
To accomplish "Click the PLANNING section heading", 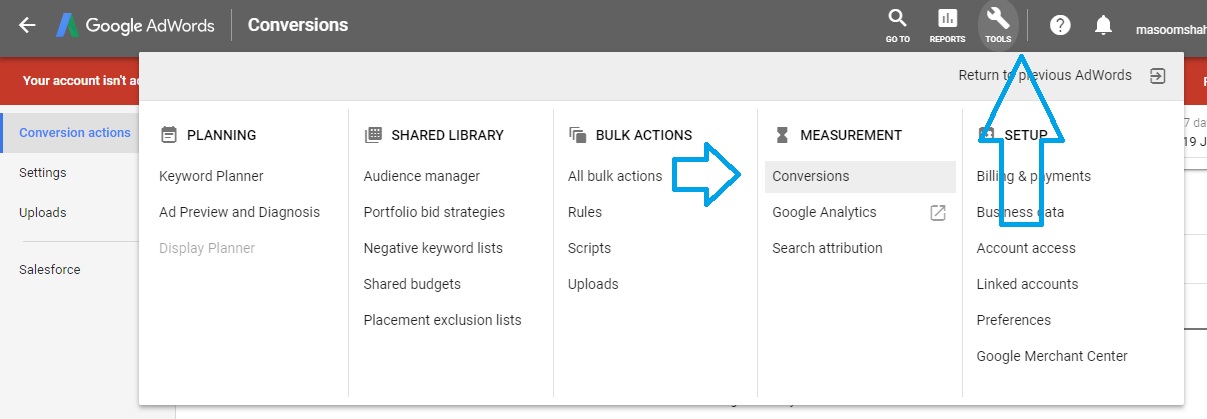I will pos(222,135).
